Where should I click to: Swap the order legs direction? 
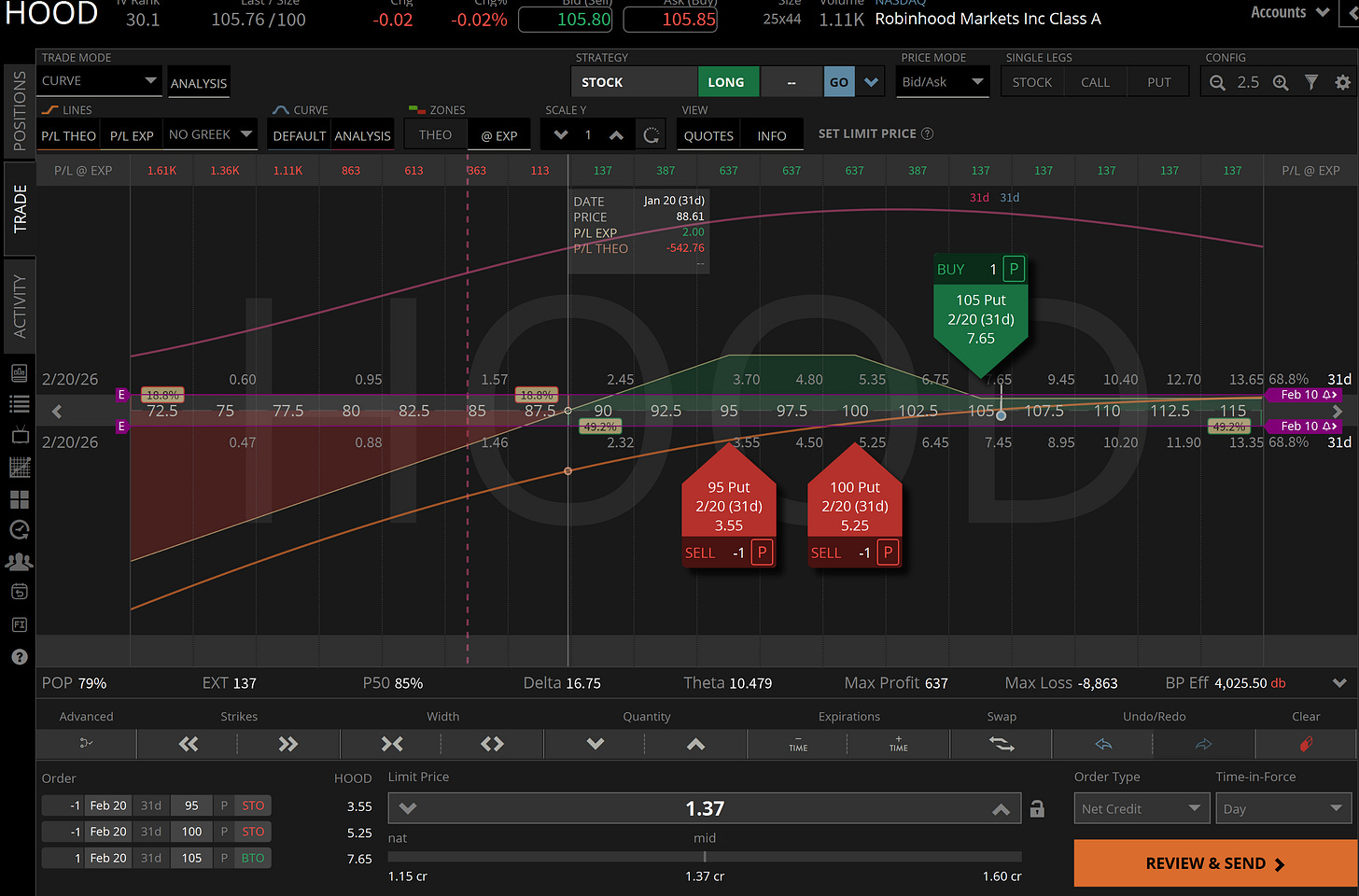(x=1002, y=744)
